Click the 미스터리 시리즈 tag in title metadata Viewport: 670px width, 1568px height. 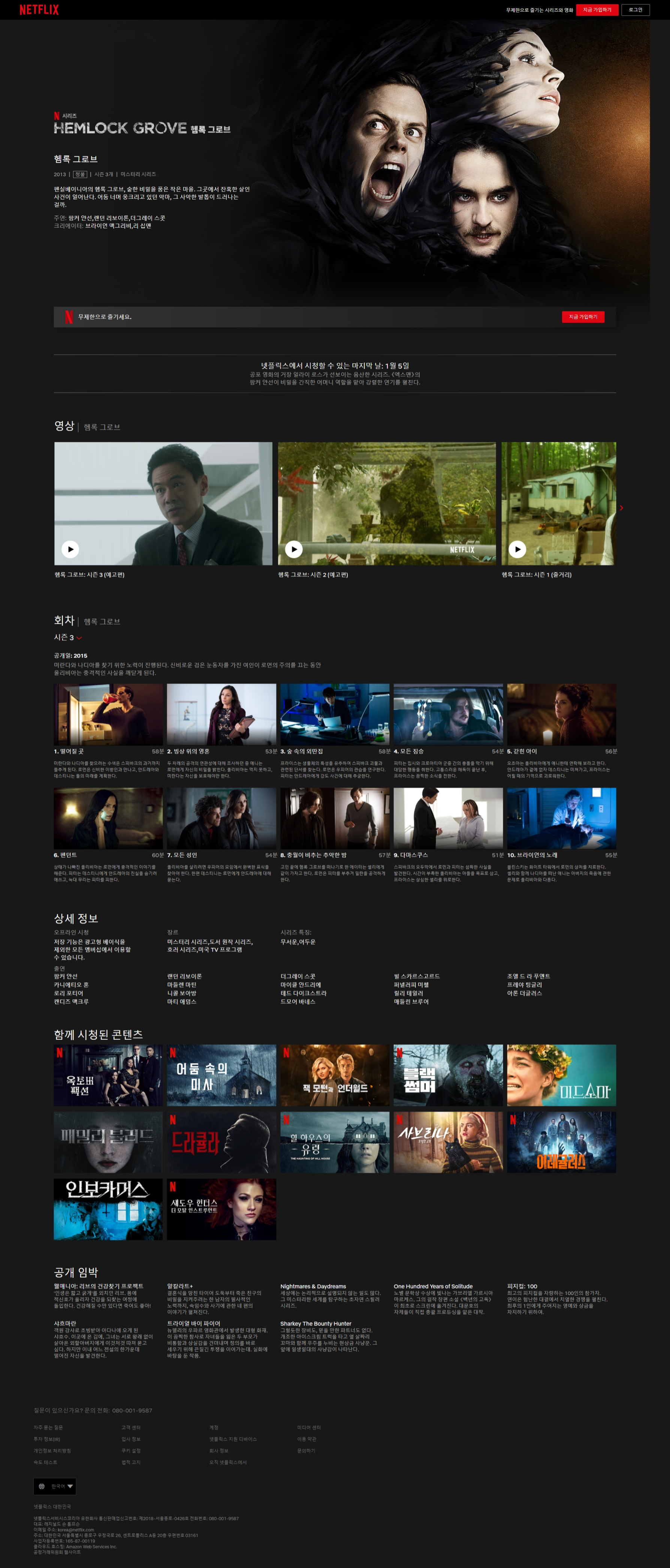pyautogui.click(x=138, y=174)
